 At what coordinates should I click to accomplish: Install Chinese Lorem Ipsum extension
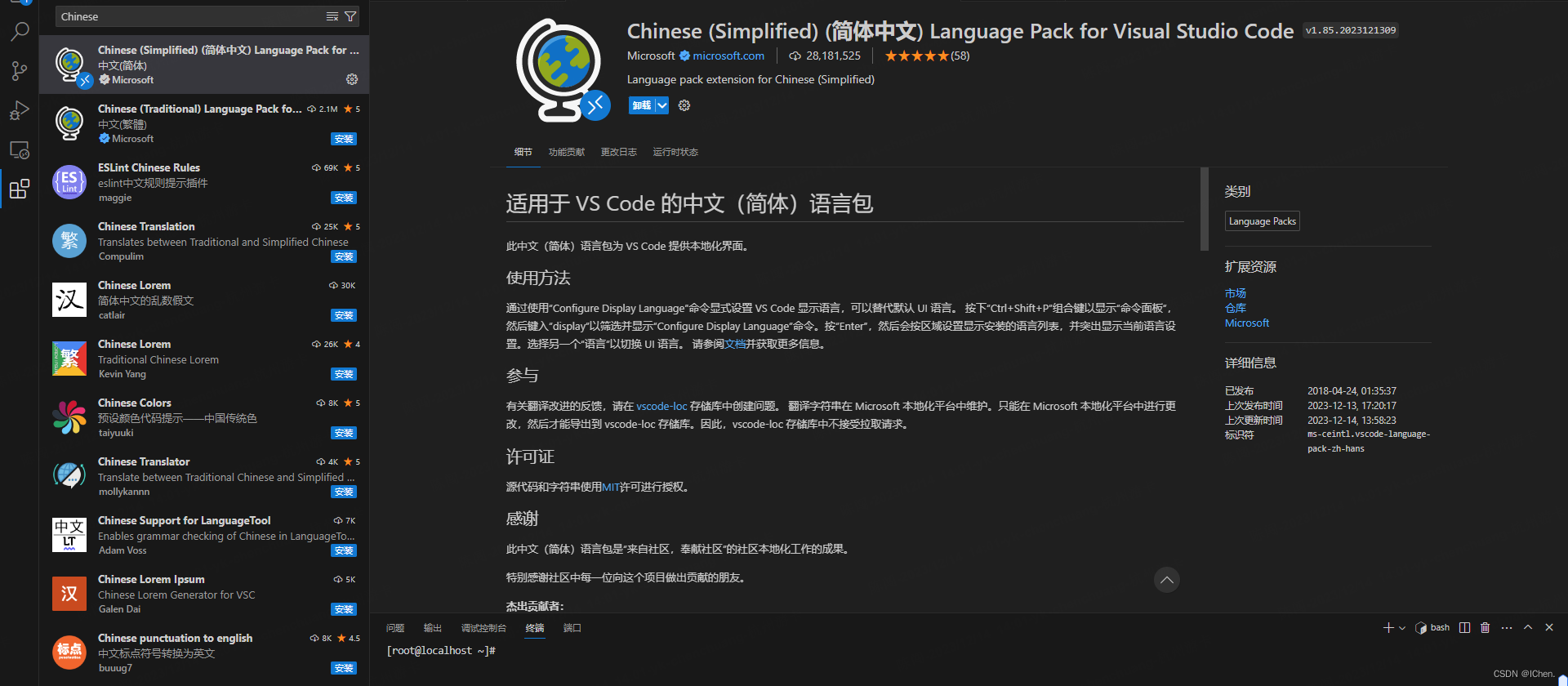point(344,609)
